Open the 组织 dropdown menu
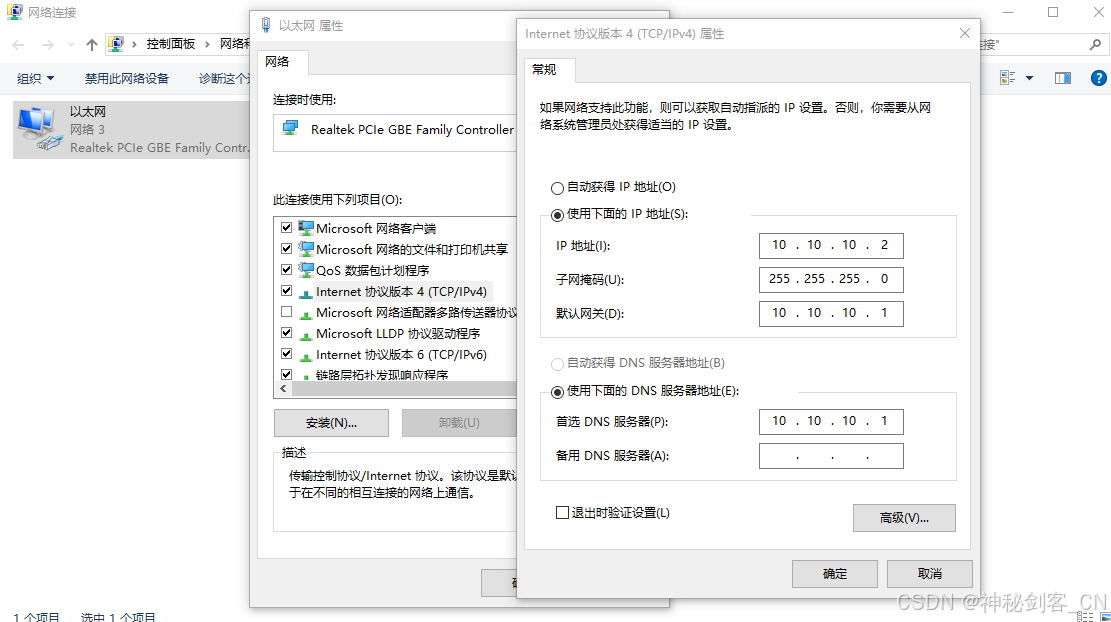Image resolution: width=1111 pixels, height=622 pixels. tap(35, 78)
